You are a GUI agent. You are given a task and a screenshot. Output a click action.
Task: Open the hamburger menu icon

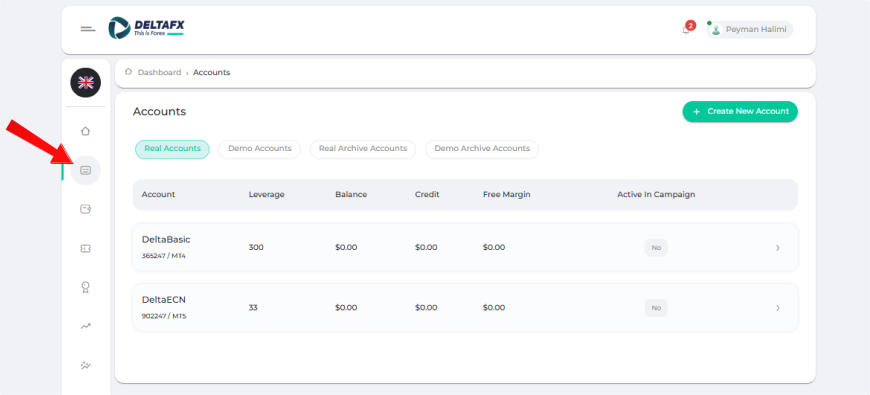coord(88,29)
